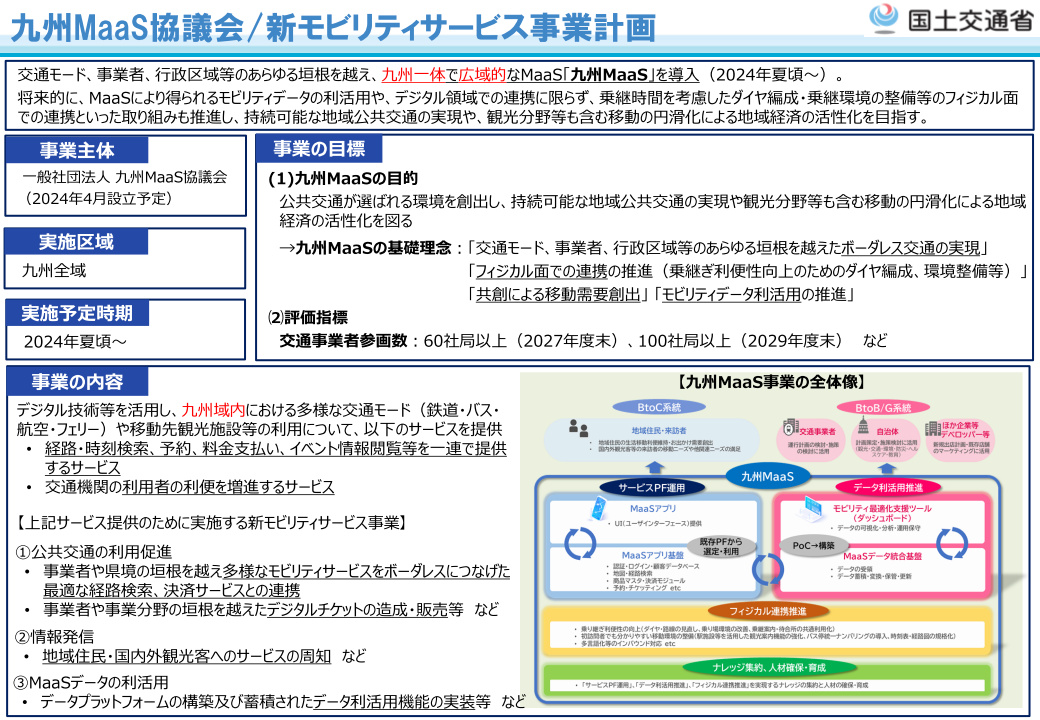Click the ナレッジ集約、人材確保・育成 green pill
Screen dimensions: 1040x720
(x=769, y=667)
